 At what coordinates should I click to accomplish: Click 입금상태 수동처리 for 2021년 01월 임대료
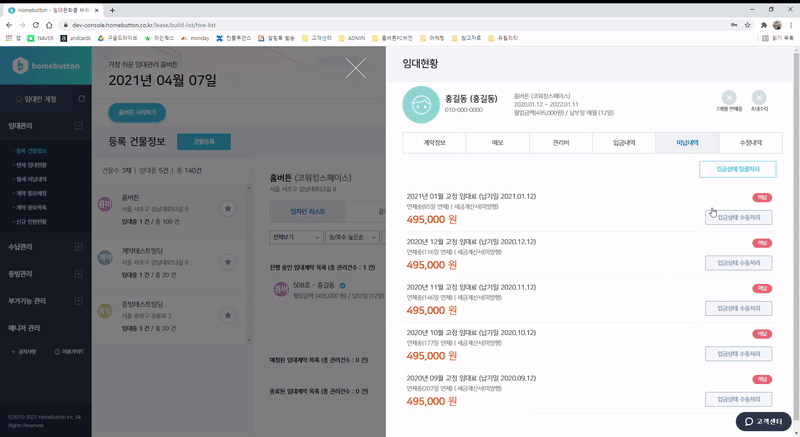coord(738,217)
